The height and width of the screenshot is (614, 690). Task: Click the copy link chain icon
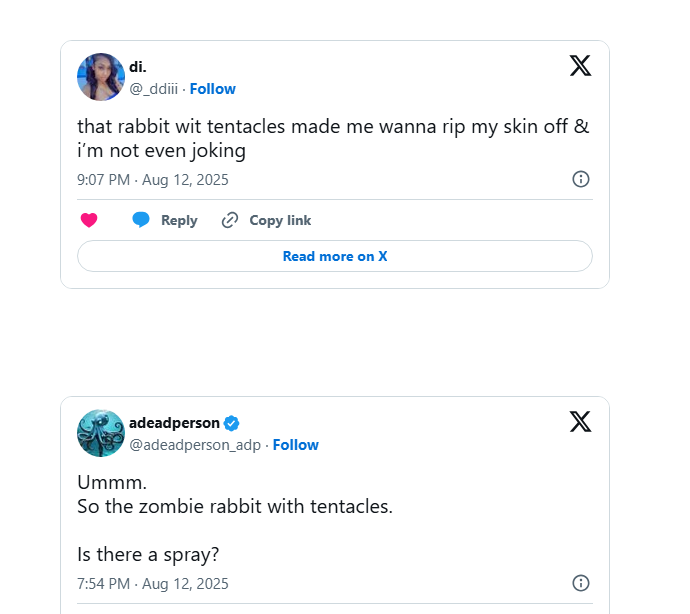tap(230, 220)
